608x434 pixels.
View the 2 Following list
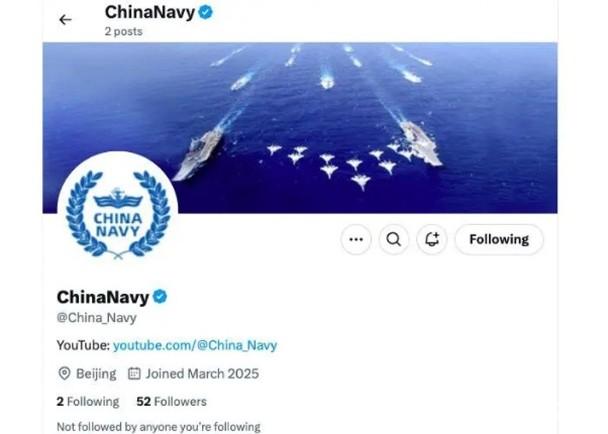click(88, 401)
